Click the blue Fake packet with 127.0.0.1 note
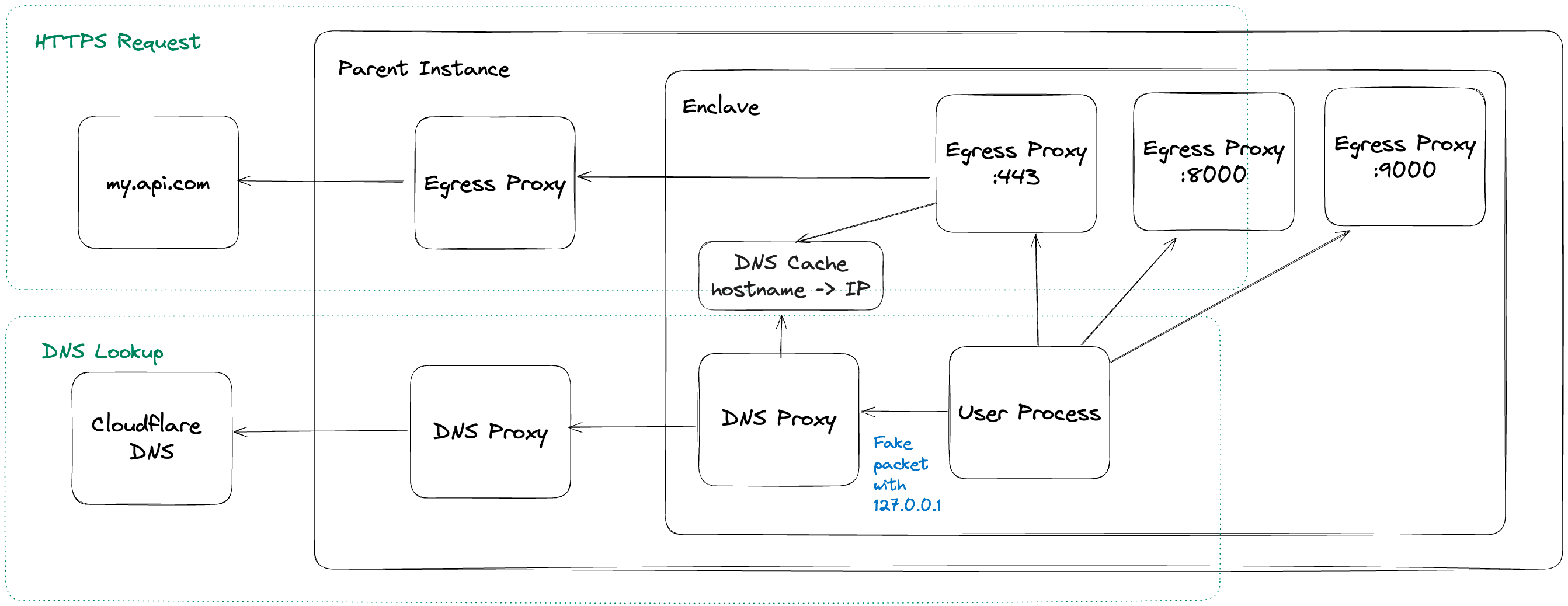This screenshot has width=1568, height=606. 906,473
